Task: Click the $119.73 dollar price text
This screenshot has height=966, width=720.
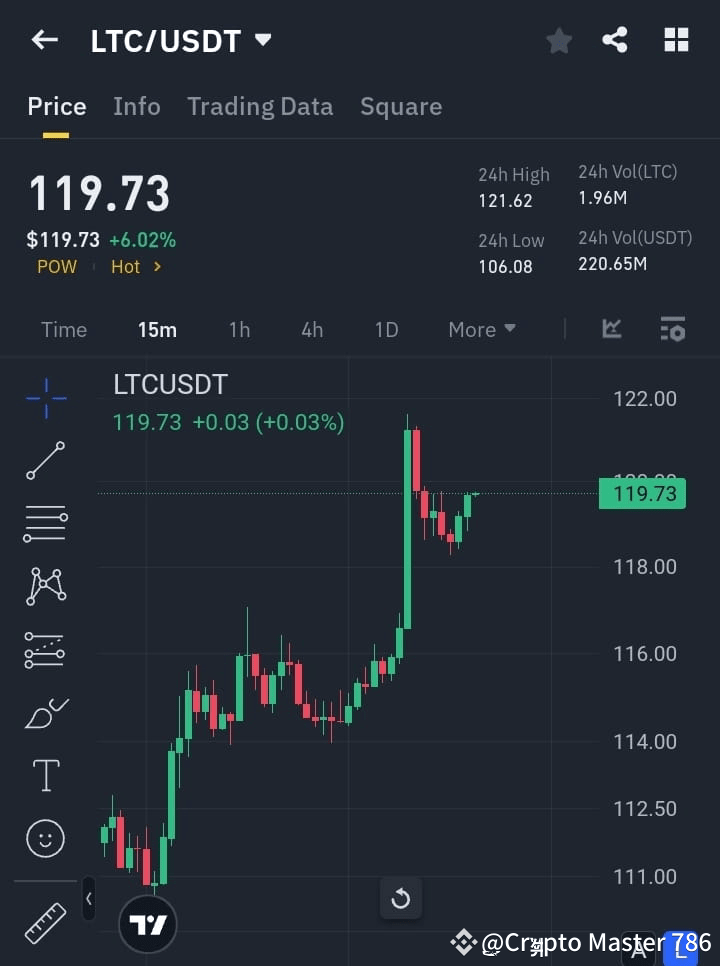Action: (x=63, y=240)
